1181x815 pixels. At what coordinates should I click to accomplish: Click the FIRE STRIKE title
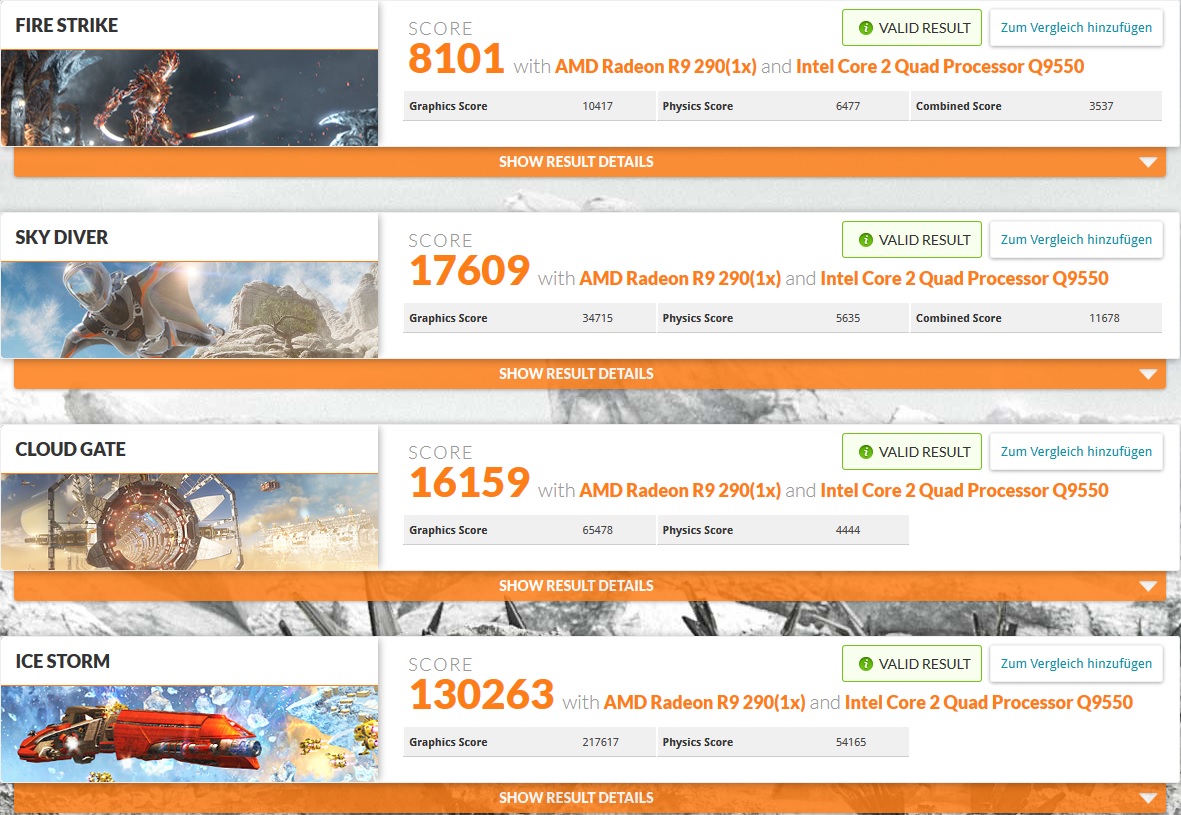pyautogui.click(x=66, y=26)
